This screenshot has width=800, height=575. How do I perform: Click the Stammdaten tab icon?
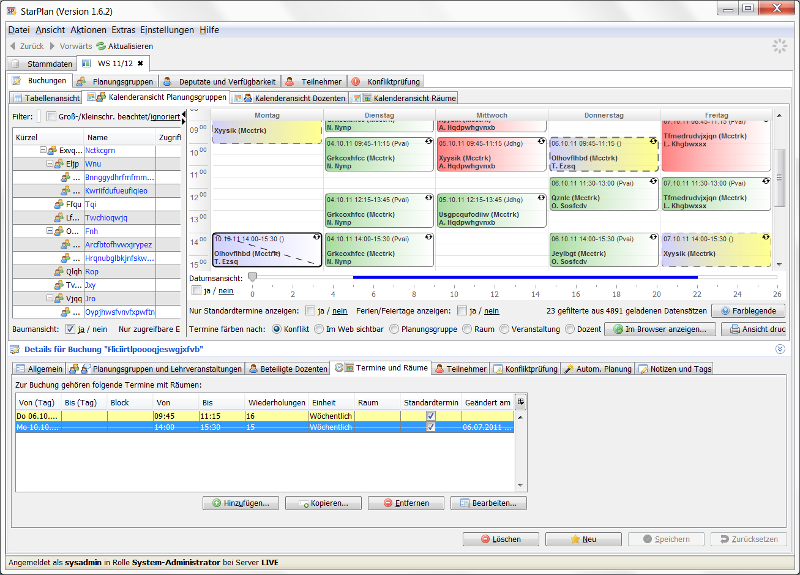tap(15, 64)
